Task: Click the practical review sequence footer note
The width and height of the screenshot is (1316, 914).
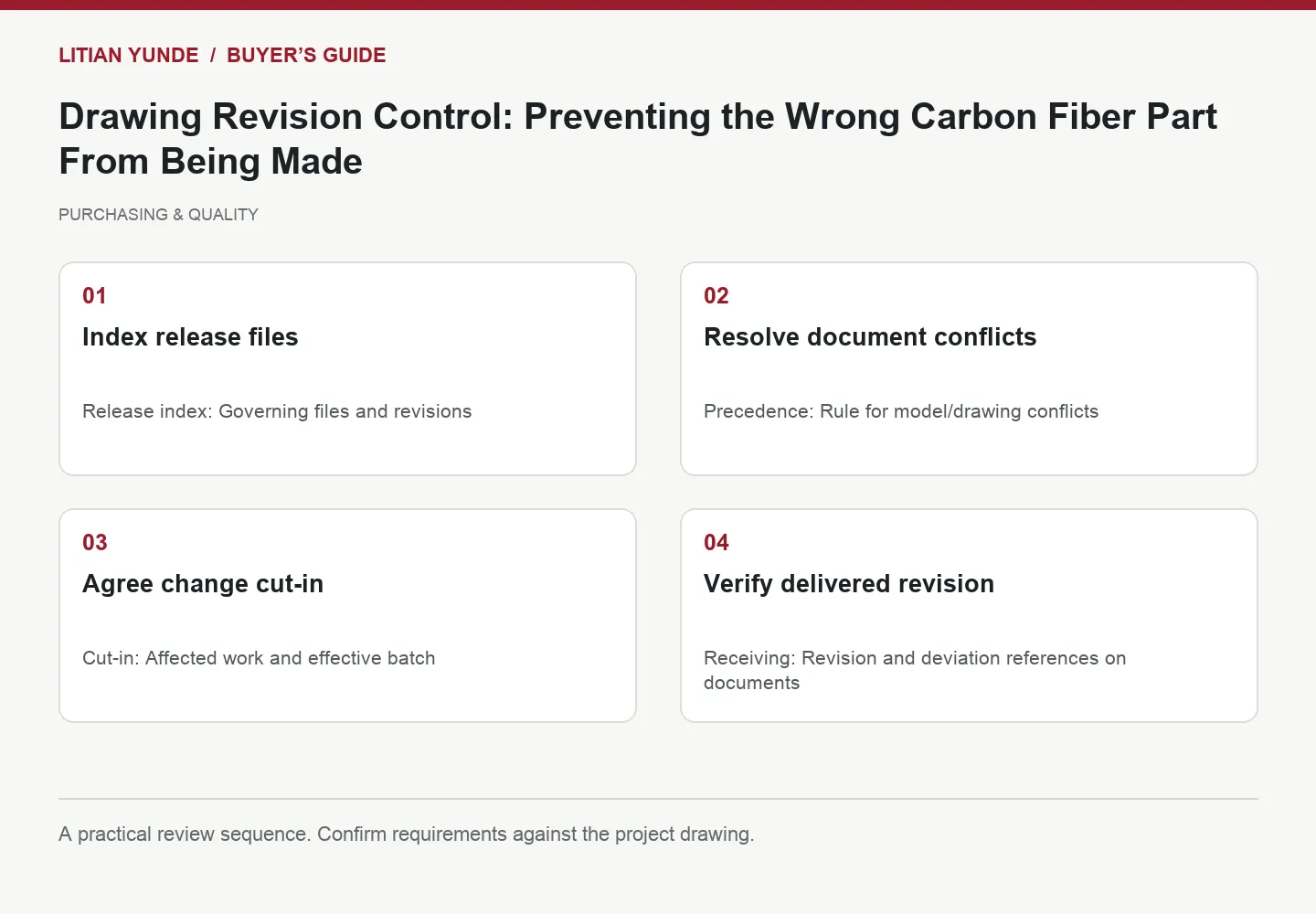Action: (407, 834)
